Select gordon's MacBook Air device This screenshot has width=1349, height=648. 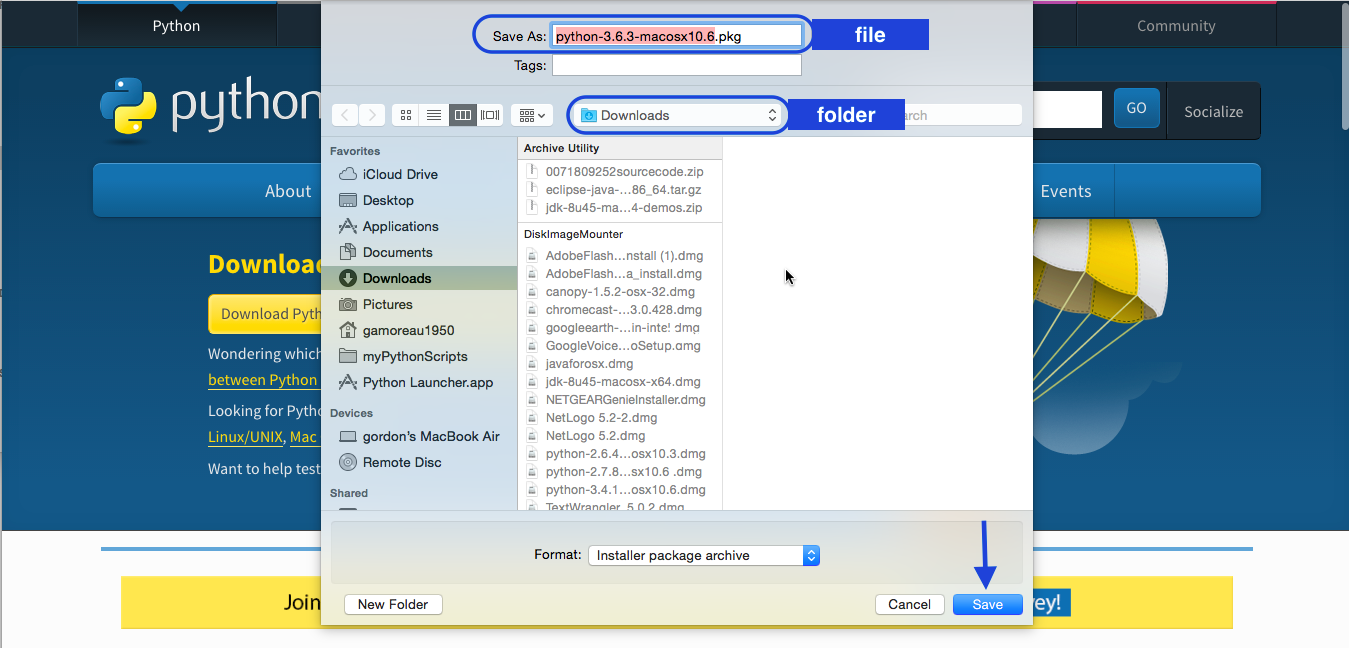[x=419, y=436]
